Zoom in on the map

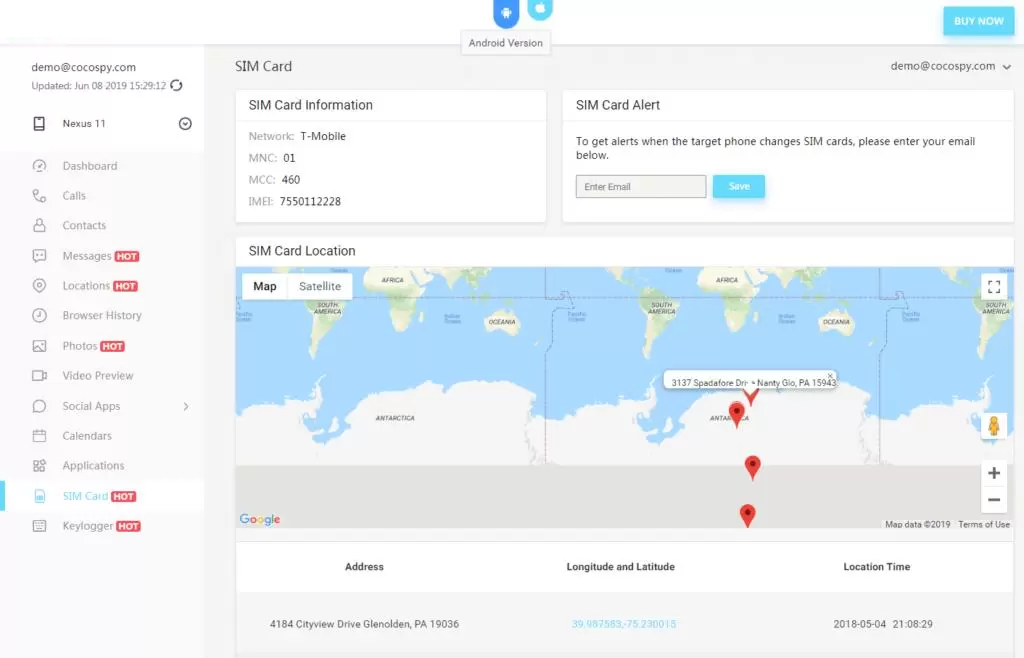point(993,473)
